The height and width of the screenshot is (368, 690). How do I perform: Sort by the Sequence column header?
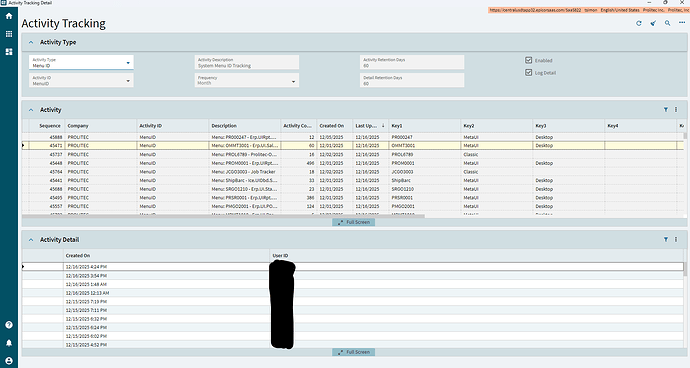[x=47, y=125]
